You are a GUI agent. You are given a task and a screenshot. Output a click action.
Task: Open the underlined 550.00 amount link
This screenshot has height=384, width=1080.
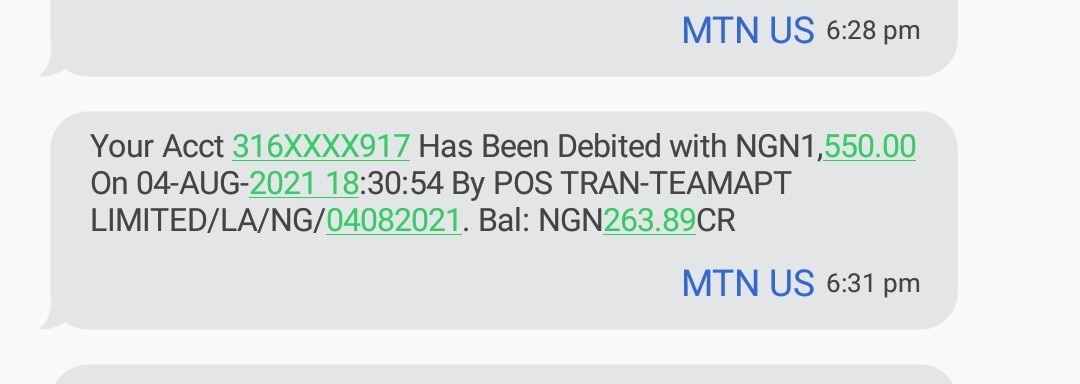[869, 147]
